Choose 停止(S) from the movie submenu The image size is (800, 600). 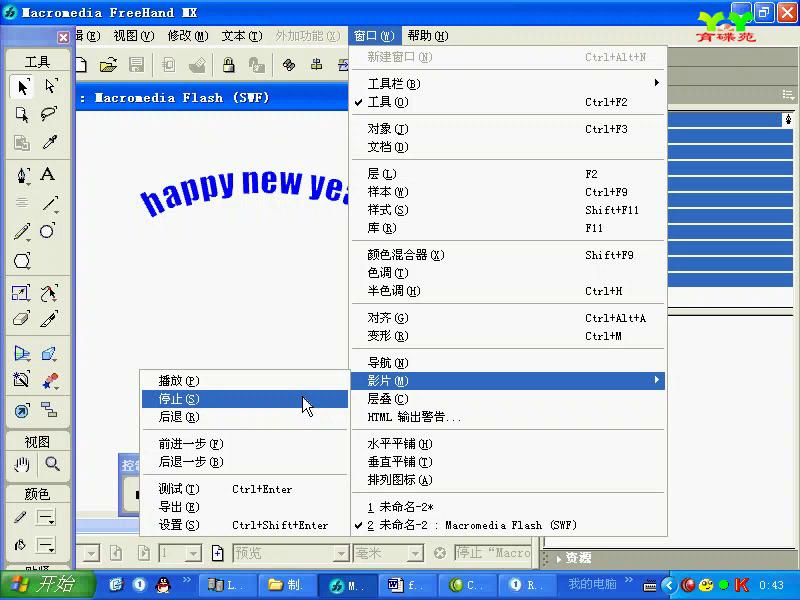point(245,399)
